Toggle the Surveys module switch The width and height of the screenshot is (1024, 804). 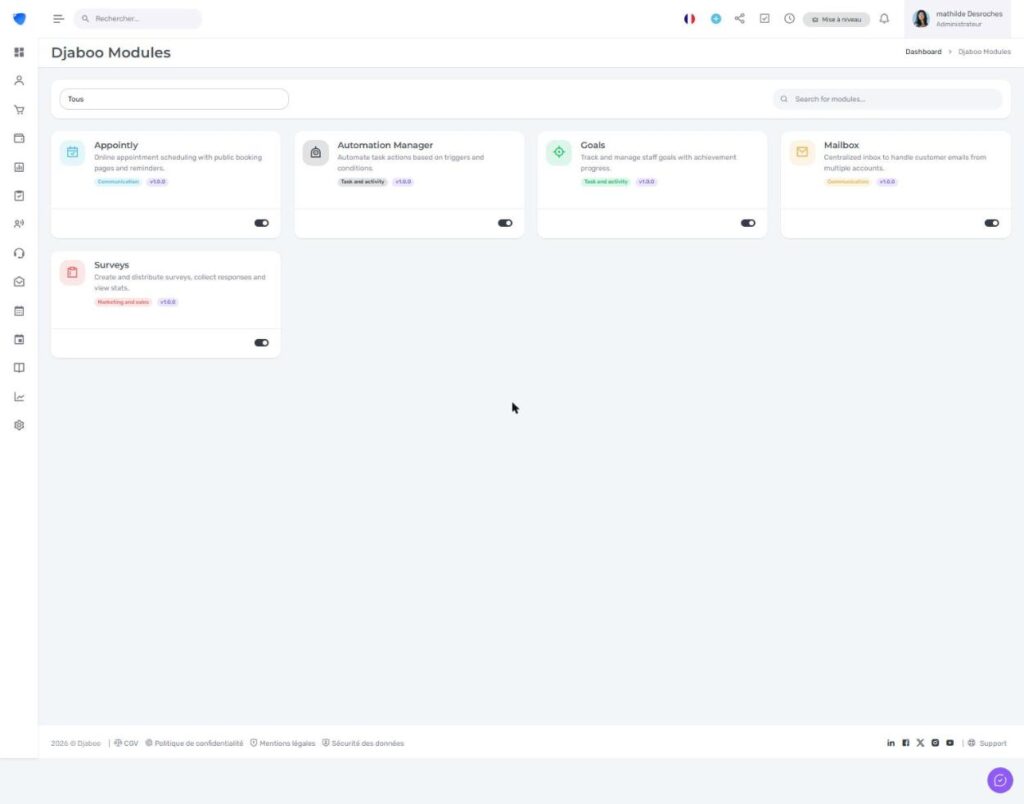(x=261, y=343)
